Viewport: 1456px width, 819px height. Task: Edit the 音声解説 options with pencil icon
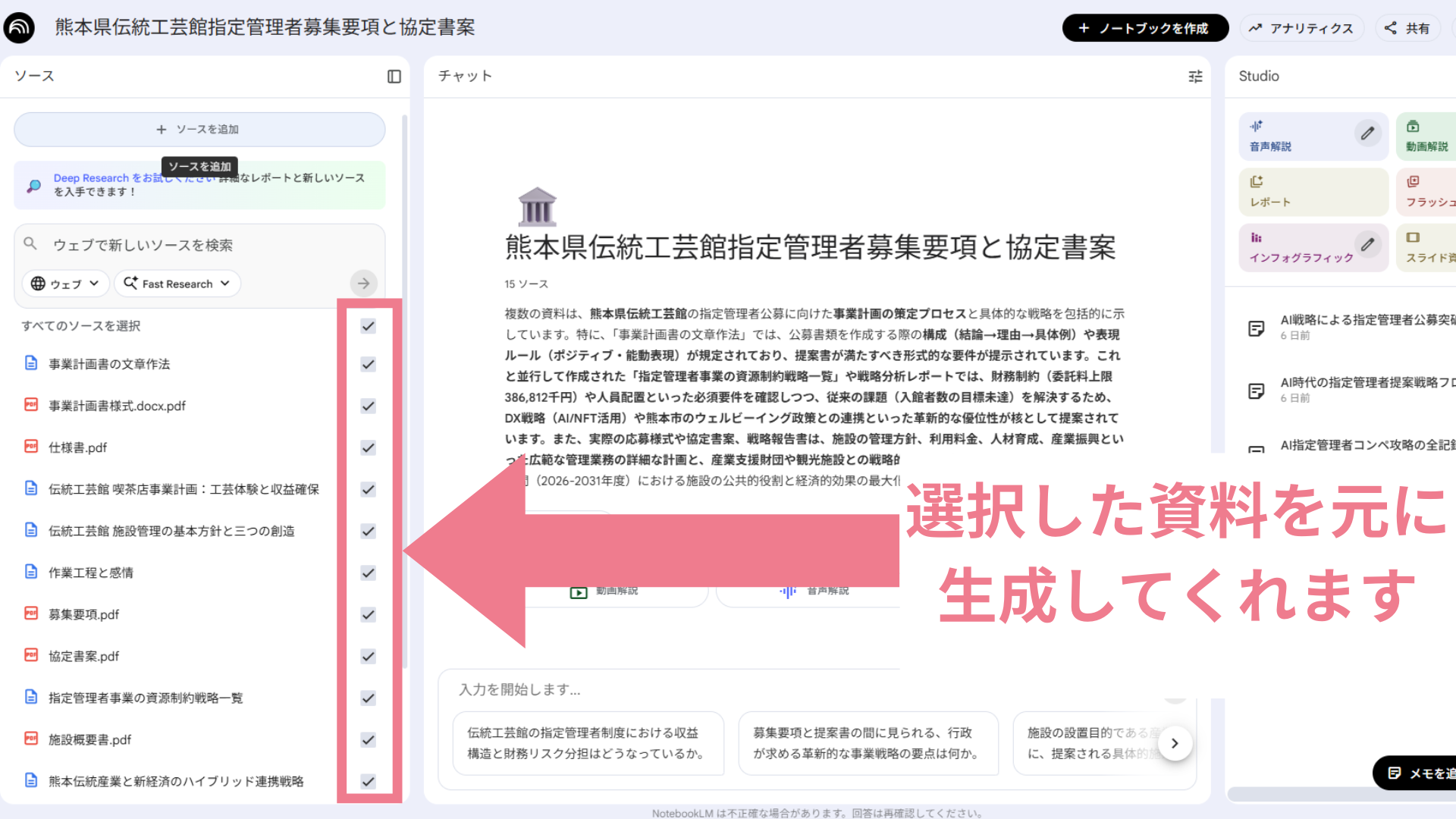(1367, 133)
